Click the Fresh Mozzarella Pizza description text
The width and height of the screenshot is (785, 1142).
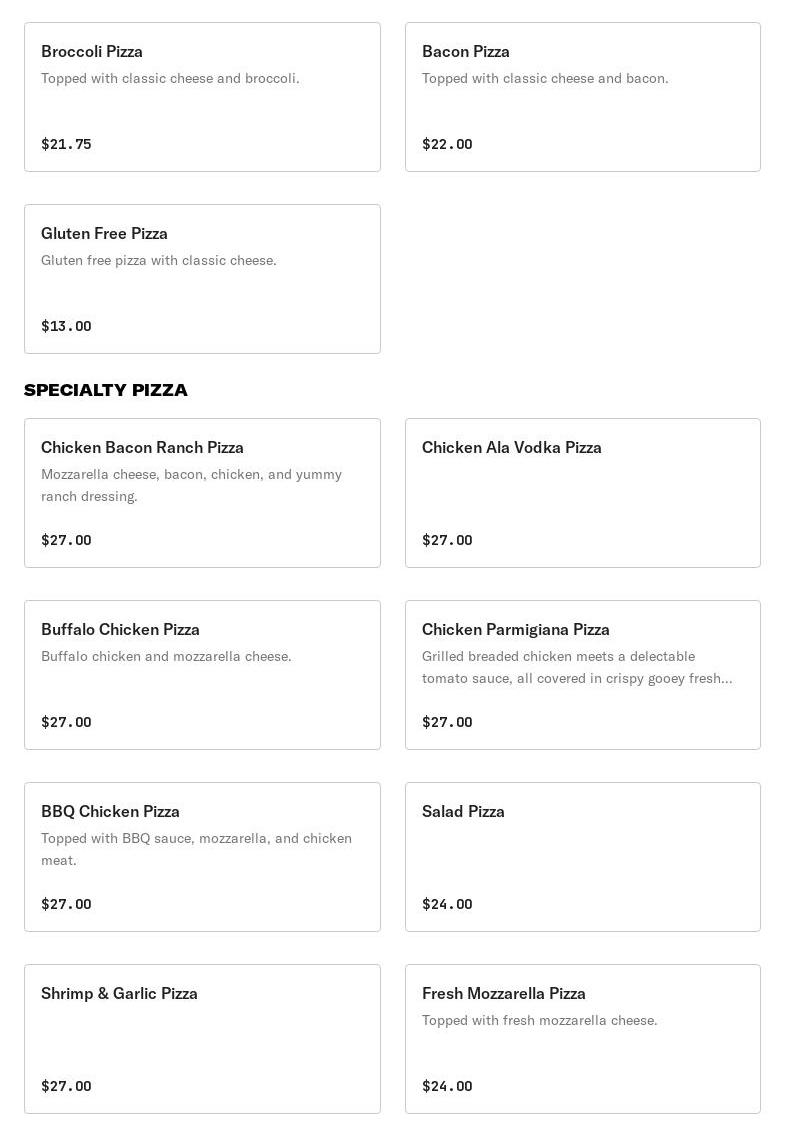tap(539, 1020)
